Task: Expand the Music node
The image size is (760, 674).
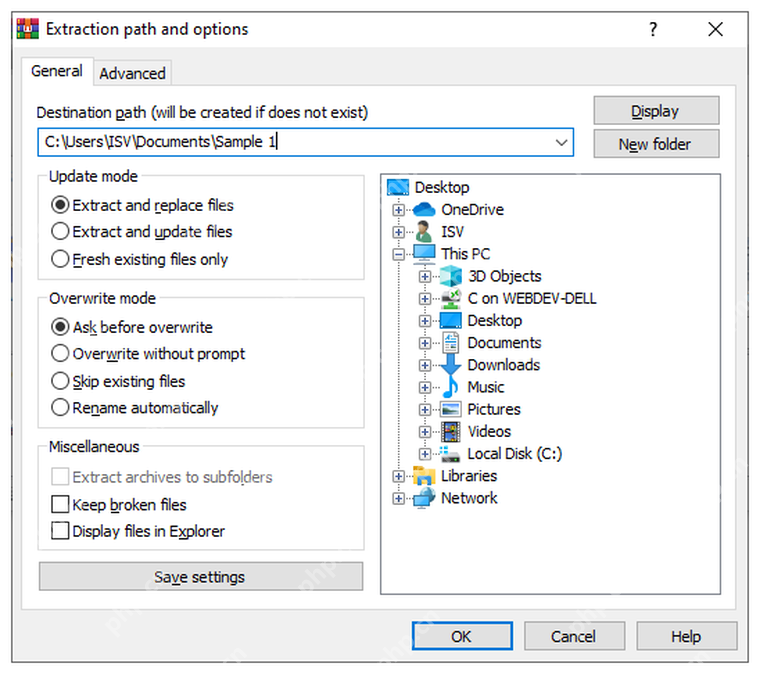Action: coord(425,387)
